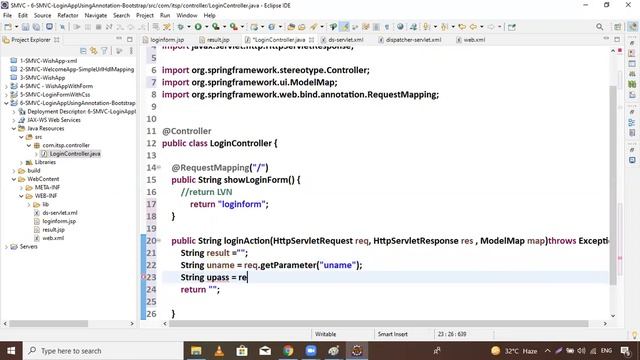This screenshot has height=360, width=640.
Task: Expand the 4-SMVC - WishAppWithForm project
Action: (6, 86)
